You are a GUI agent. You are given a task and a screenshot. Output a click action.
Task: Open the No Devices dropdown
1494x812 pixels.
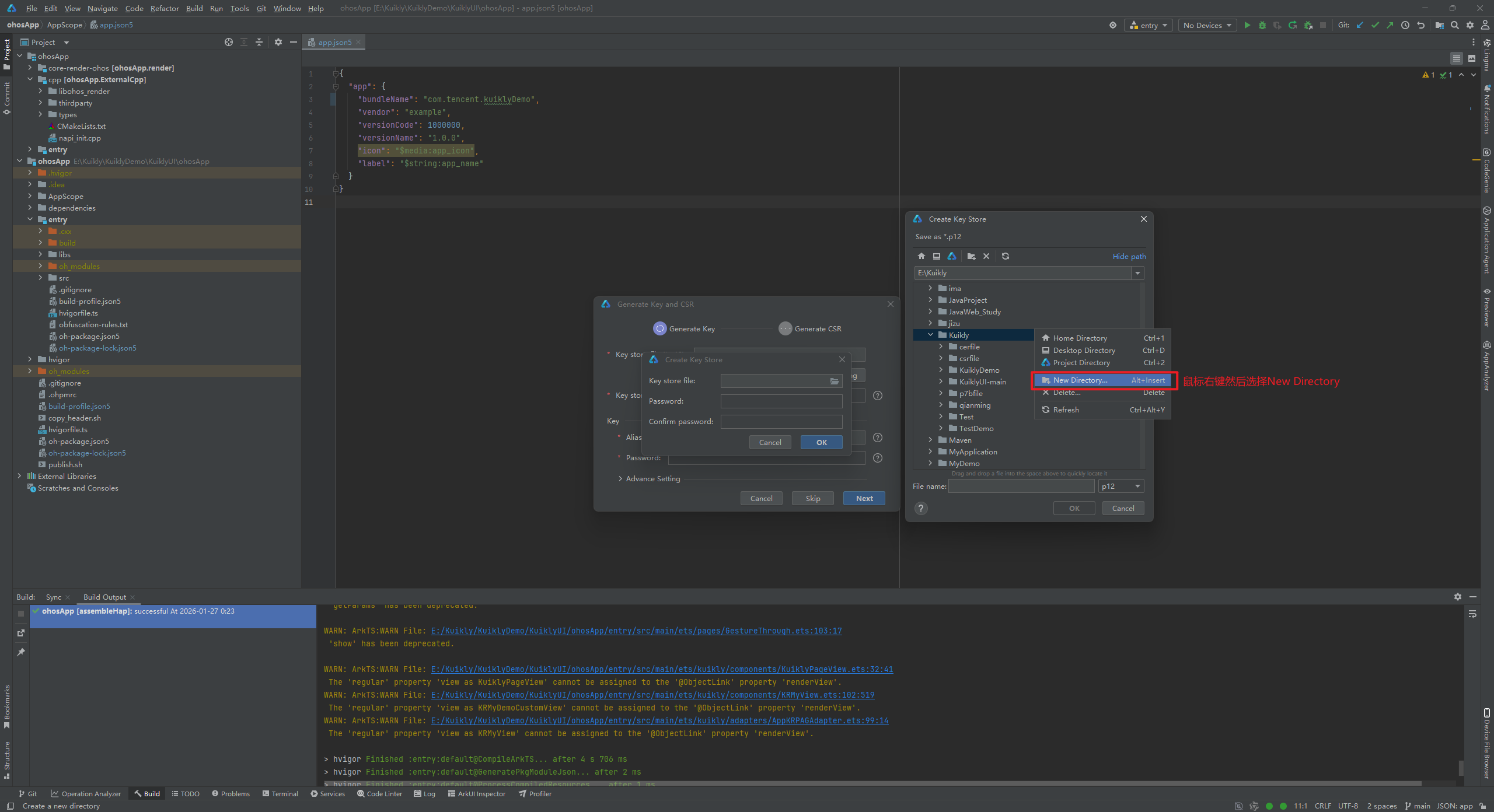click(x=1206, y=25)
